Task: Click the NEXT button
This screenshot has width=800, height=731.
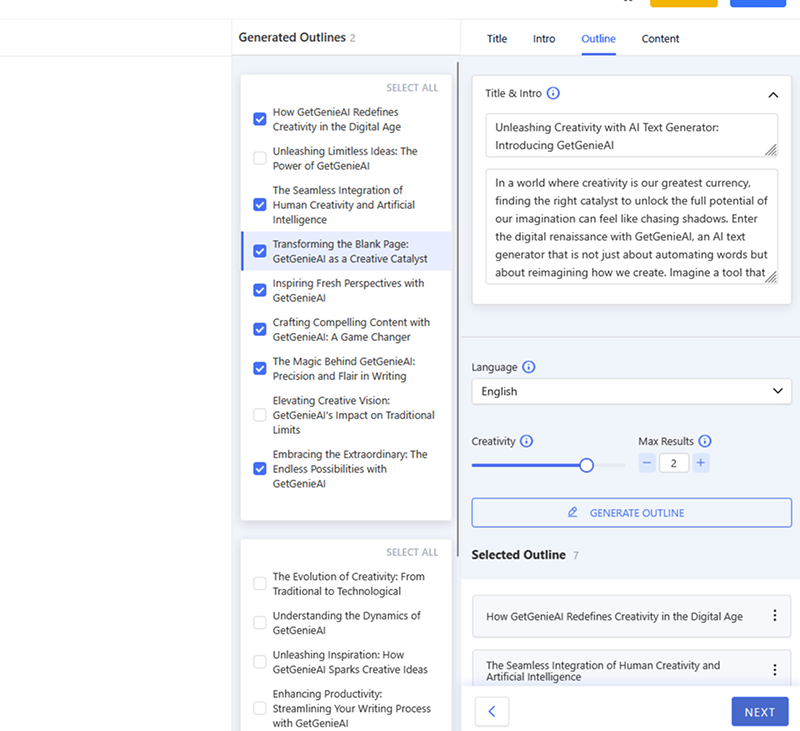Action: pyautogui.click(x=760, y=712)
